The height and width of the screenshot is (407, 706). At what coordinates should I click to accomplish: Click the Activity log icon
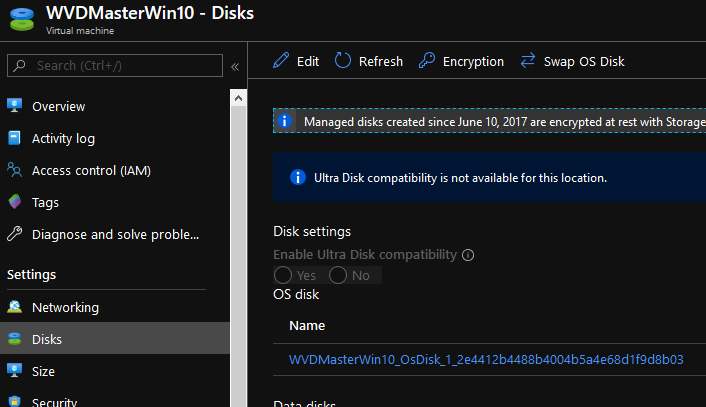click(14, 138)
